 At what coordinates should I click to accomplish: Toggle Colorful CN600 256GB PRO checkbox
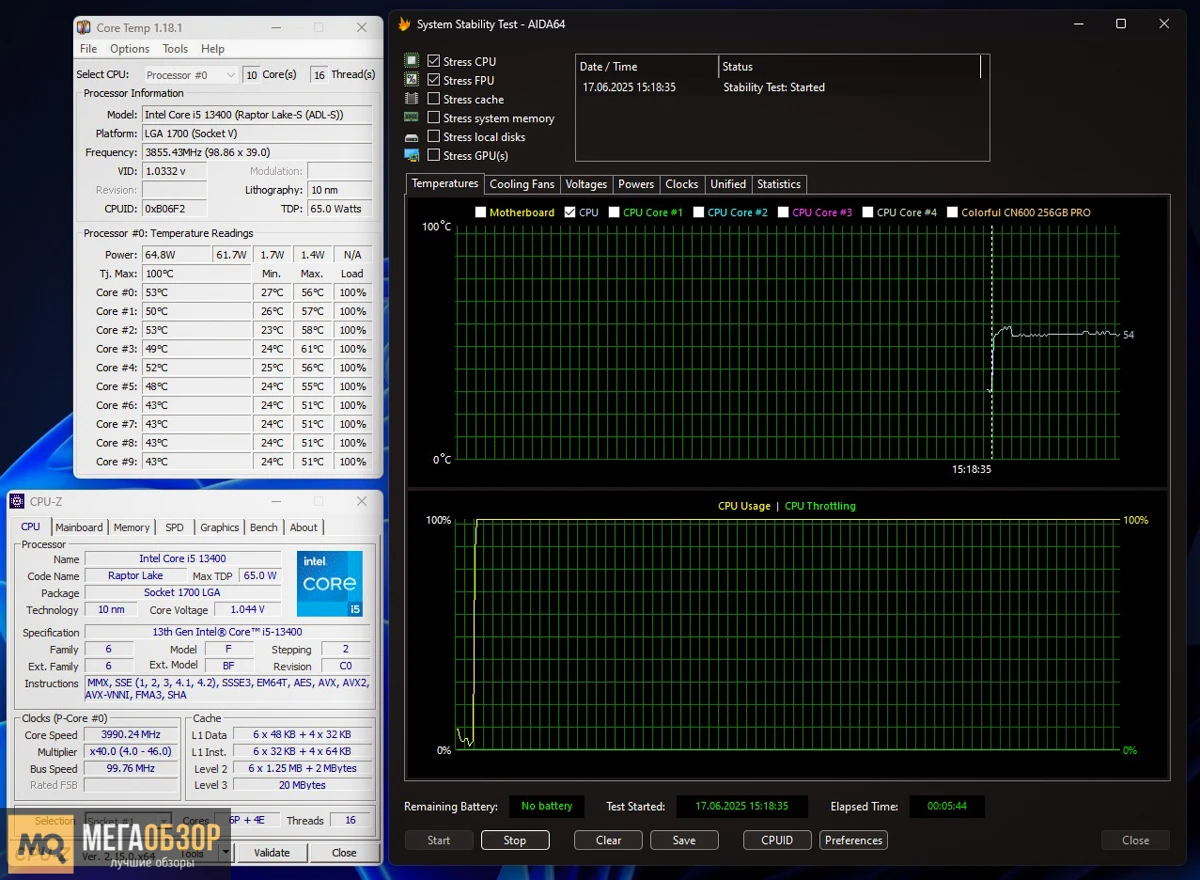pos(952,212)
